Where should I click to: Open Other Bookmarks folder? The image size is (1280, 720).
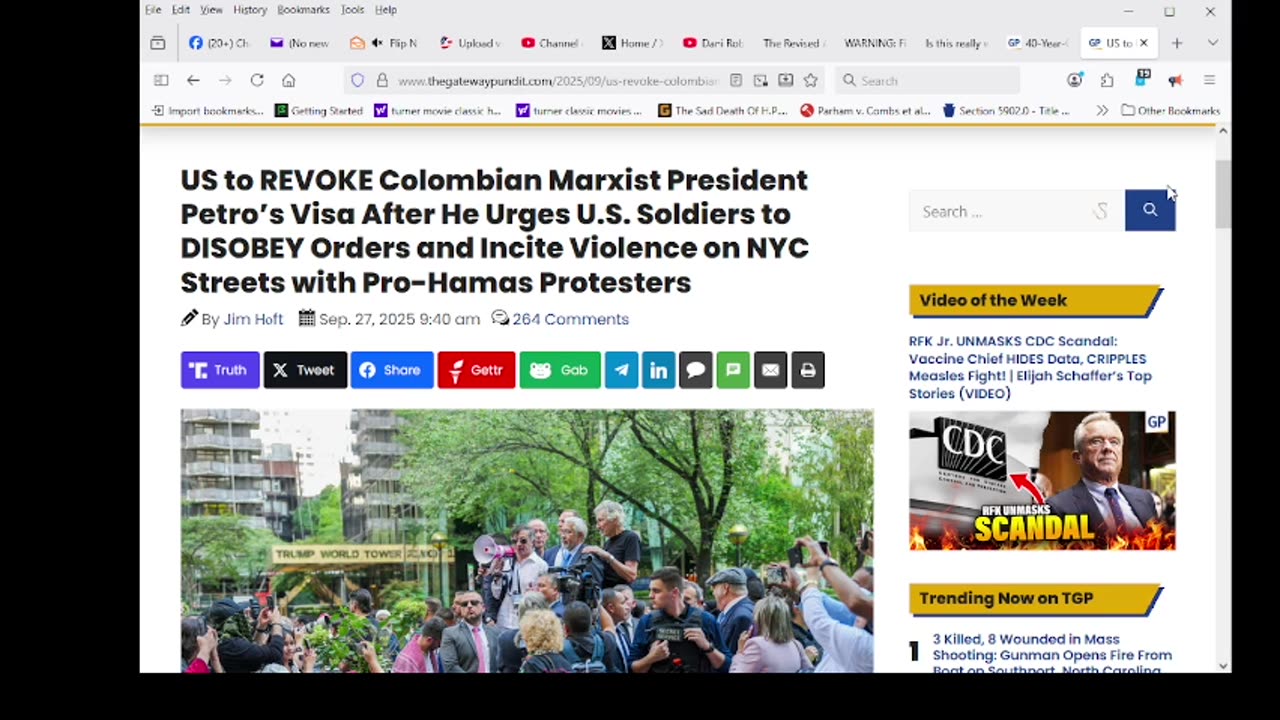1170,111
